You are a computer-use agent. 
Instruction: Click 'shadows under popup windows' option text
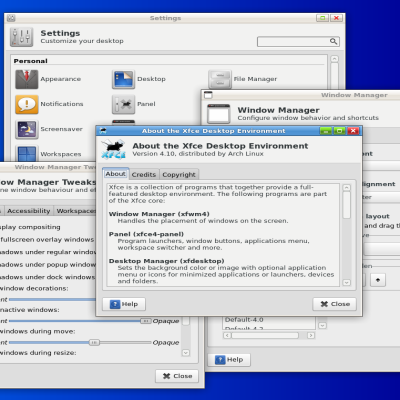tap(48, 265)
